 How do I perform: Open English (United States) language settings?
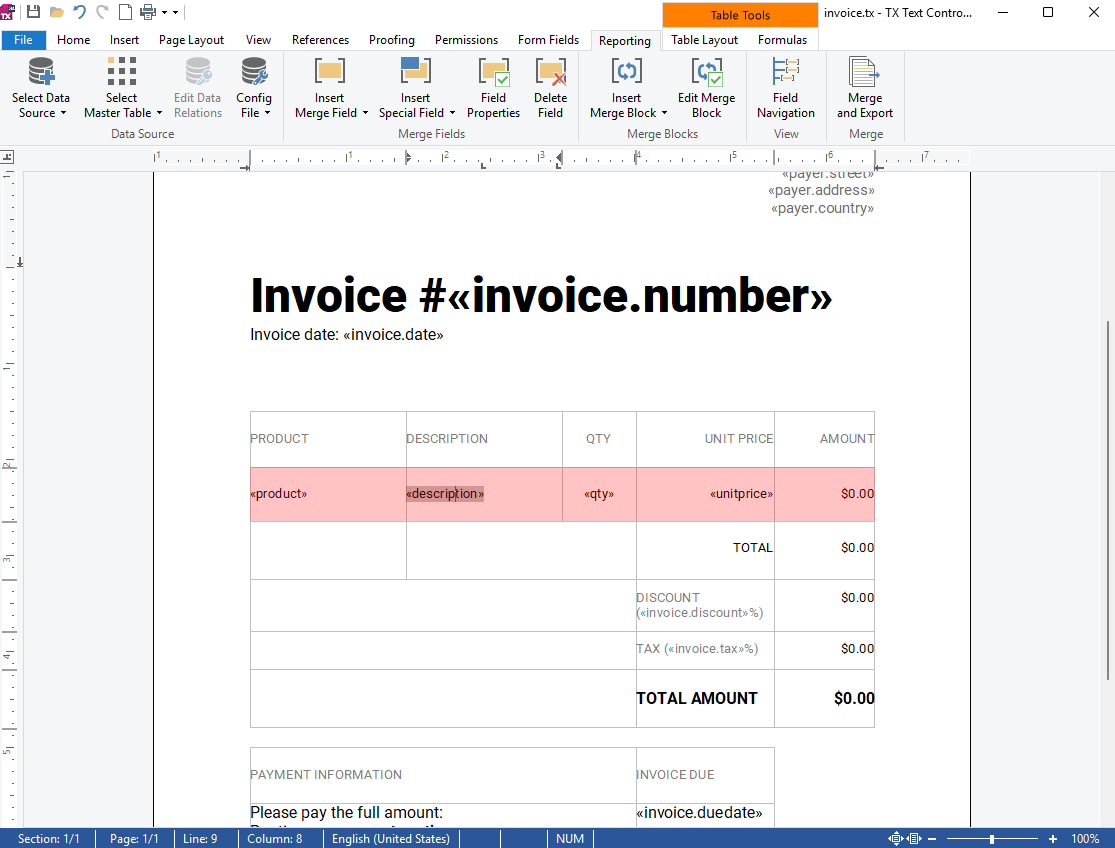[x=390, y=838]
